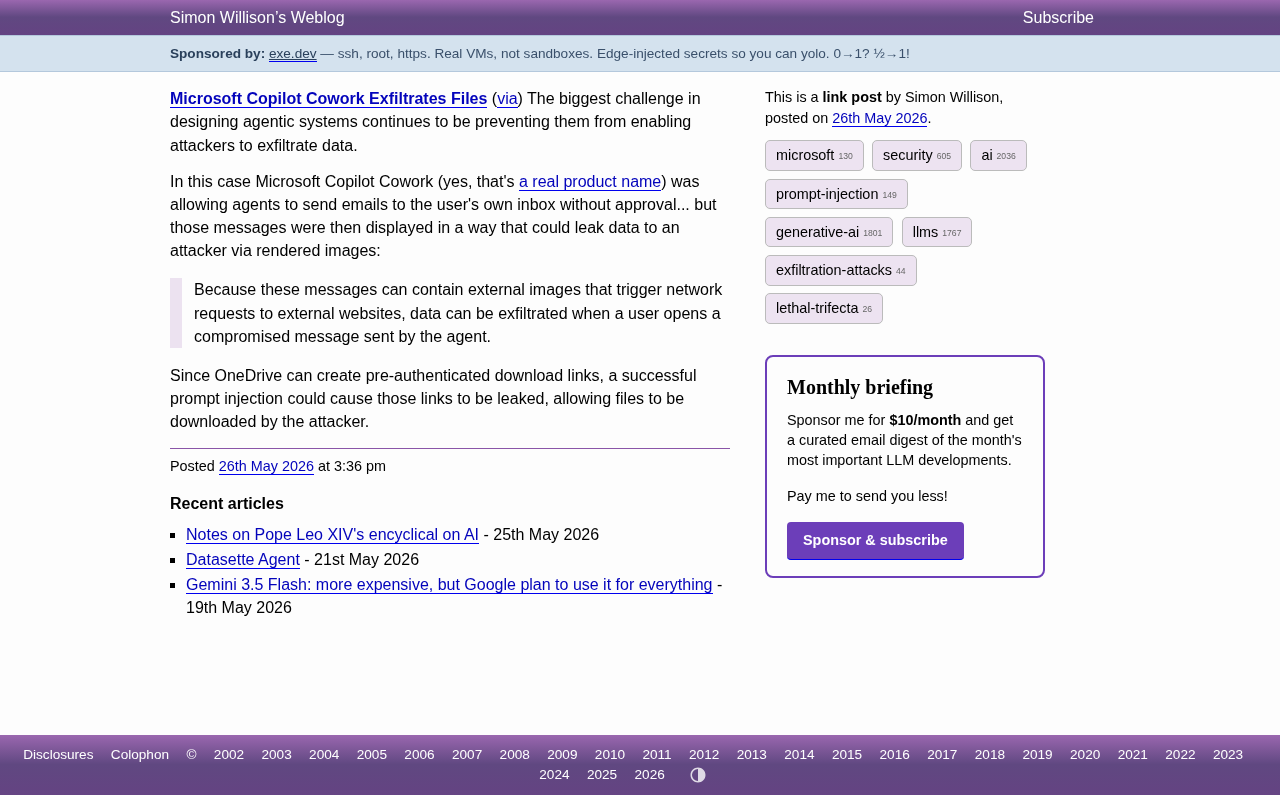The width and height of the screenshot is (1280, 800).
Task: Select the microsoft tag
Action: tap(814, 155)
